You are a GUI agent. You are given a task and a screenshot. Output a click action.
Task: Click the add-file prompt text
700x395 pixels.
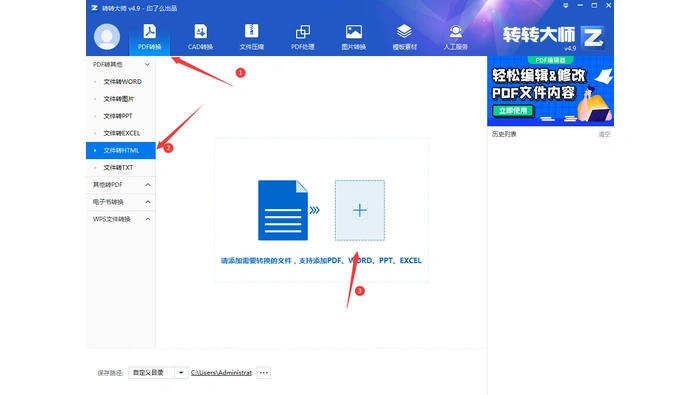[321, 260]
